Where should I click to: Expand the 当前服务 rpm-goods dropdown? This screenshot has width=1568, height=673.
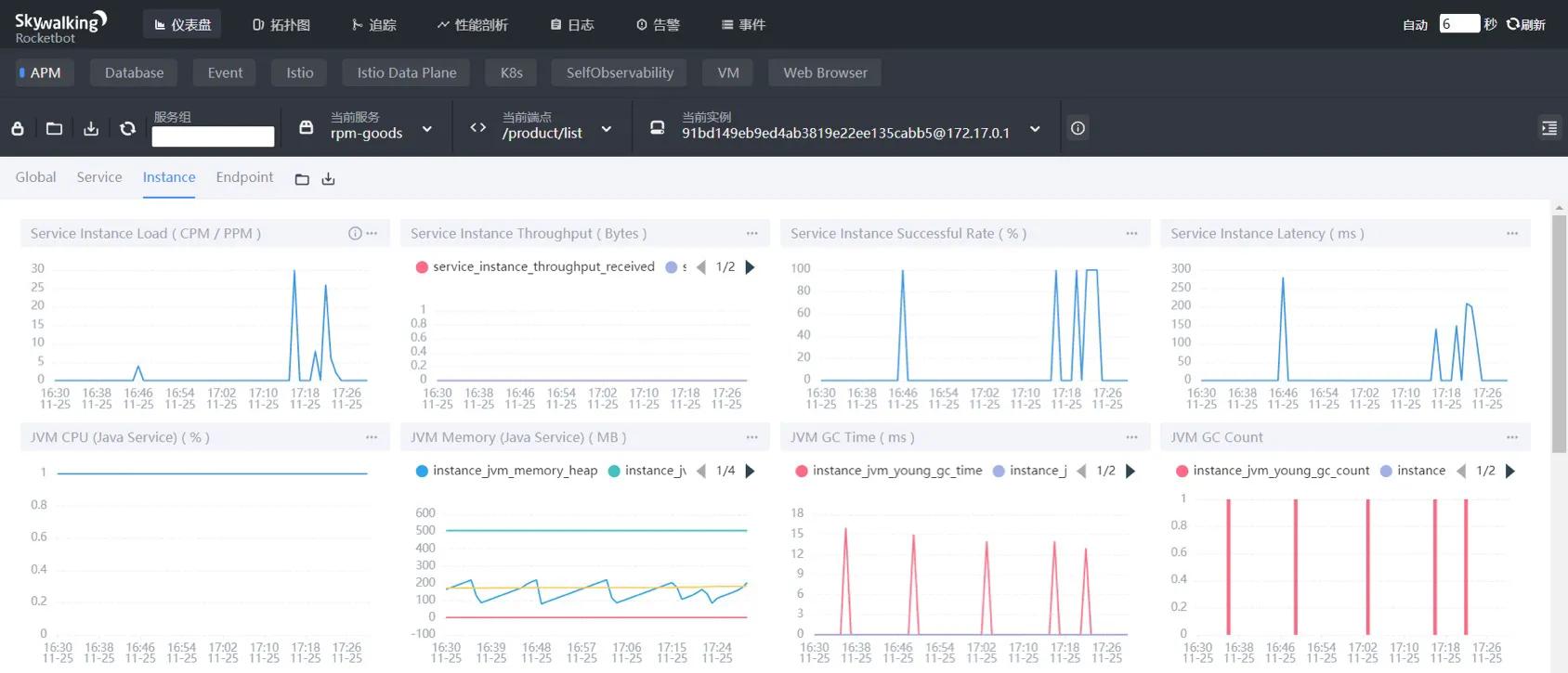click(427, 129)
